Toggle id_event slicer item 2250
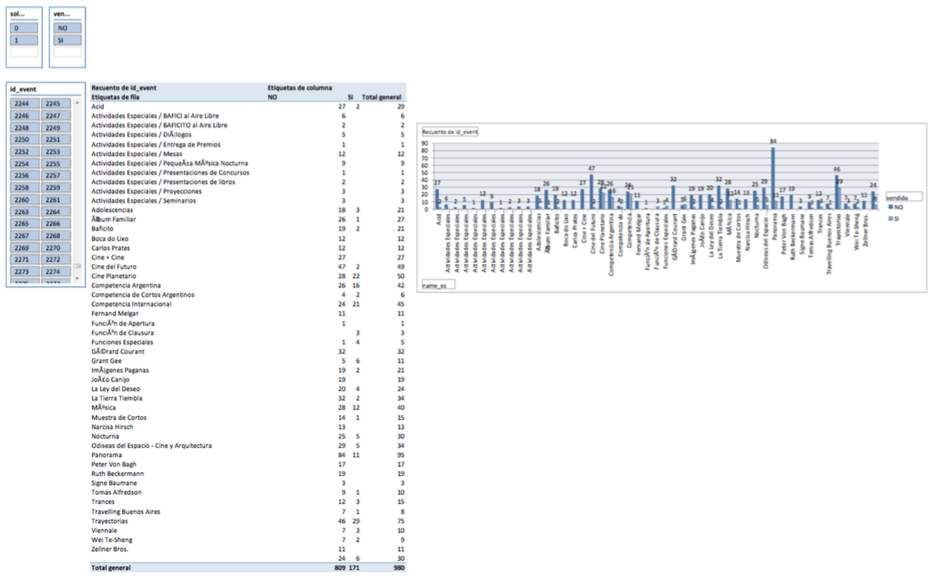Image resolution: width=941 pixels, height=586 pixels. (x=25, y=139)
